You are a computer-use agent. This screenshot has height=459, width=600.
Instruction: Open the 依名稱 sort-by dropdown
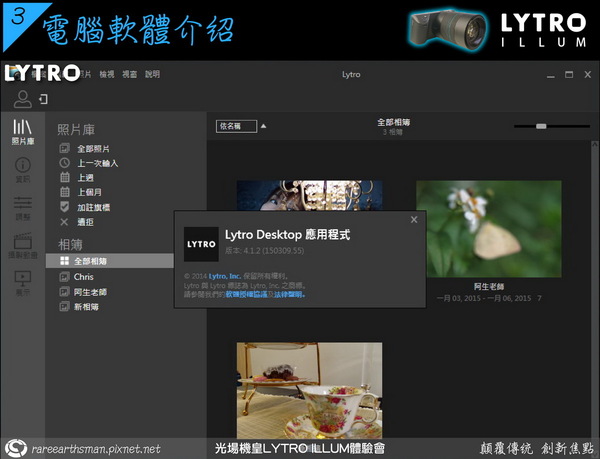pos(235,126)
